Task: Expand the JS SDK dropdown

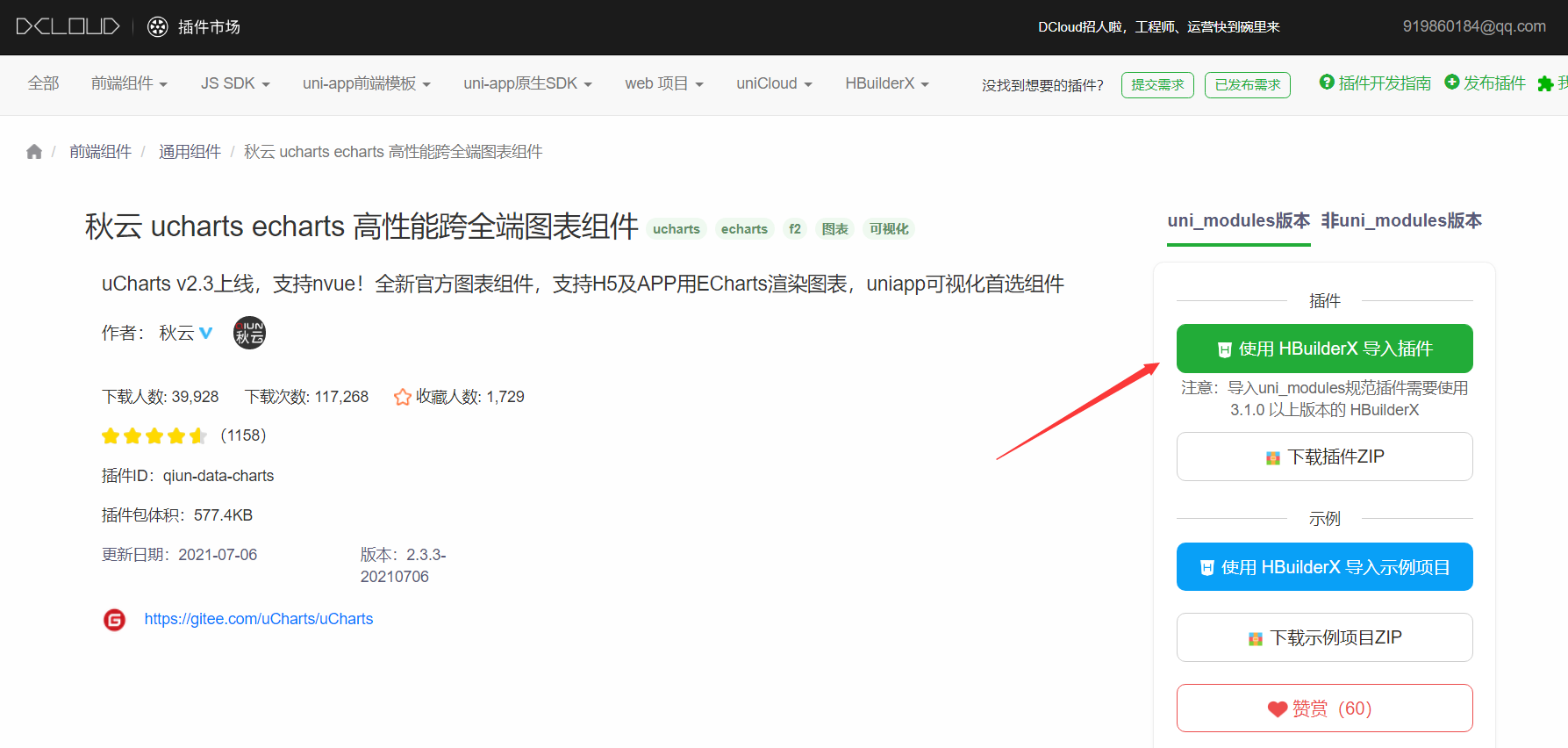Action: [x=235, y=83]
